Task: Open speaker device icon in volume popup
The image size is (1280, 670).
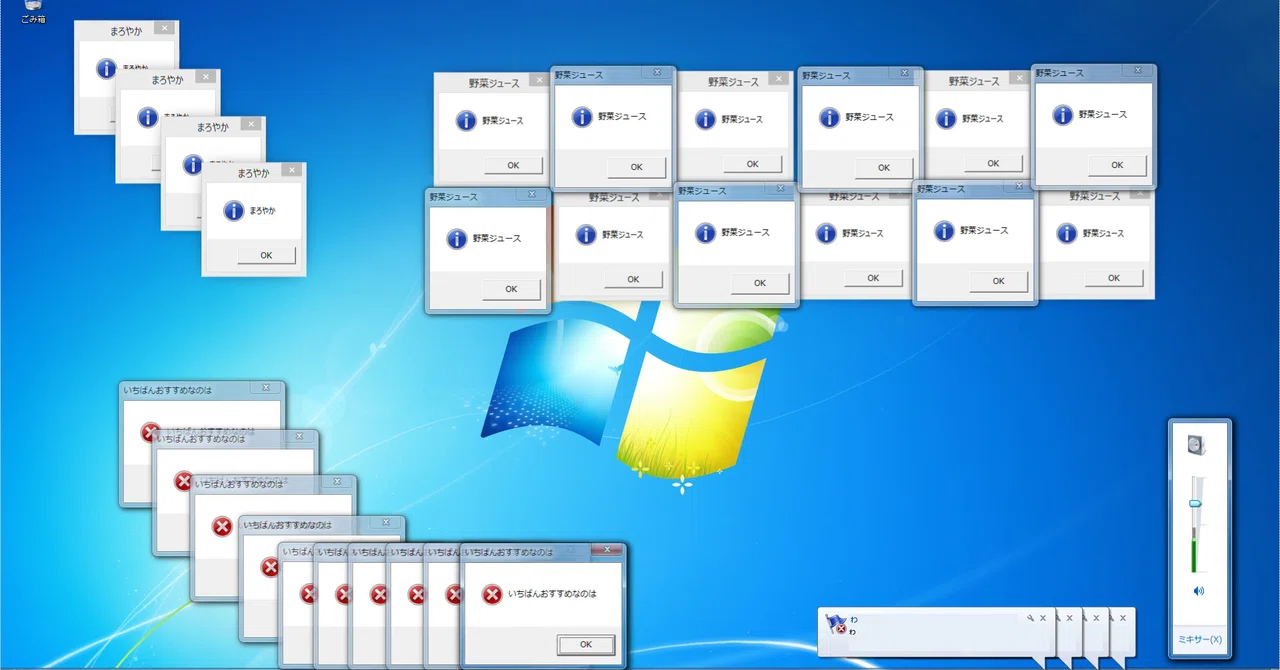Action: click(1198, 444)
